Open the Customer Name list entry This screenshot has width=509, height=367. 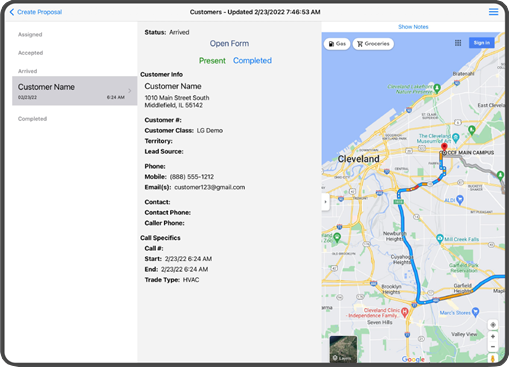(75, 91)
